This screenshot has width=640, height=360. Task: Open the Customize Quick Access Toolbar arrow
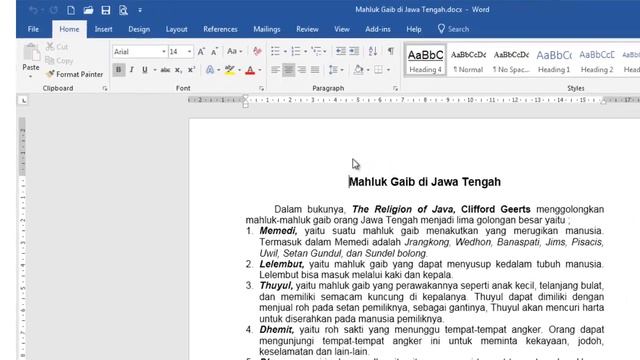click(x=140, y=10)
